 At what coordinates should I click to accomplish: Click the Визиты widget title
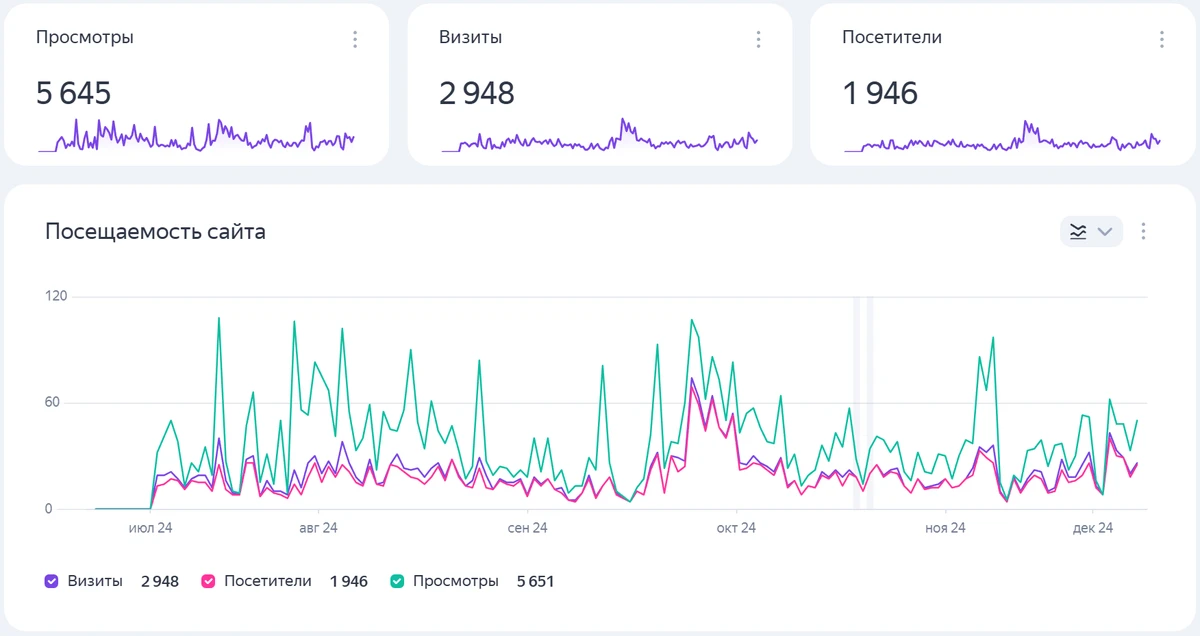(470, 38)
